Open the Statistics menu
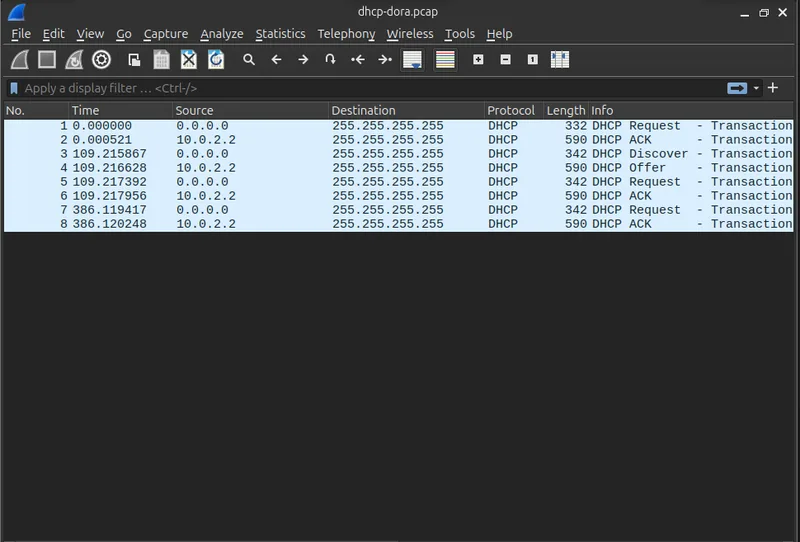 (x=280, y=34)
